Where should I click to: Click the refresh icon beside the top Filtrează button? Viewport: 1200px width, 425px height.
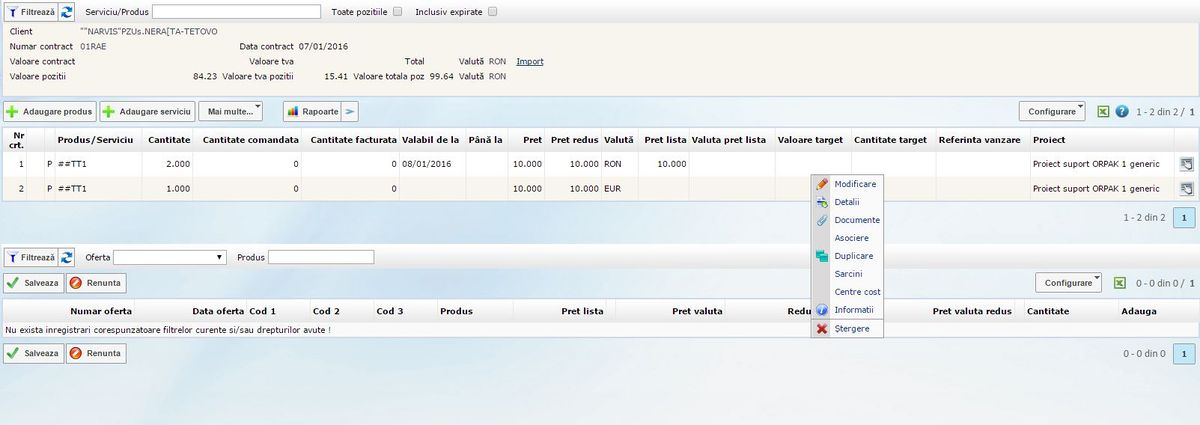pos(66,12)
